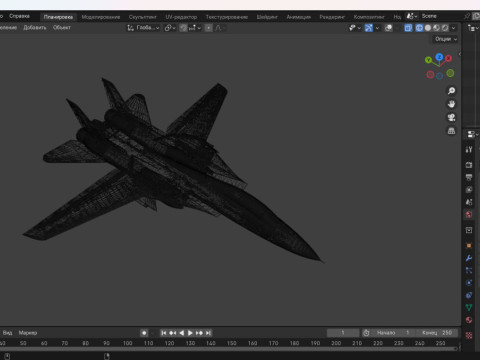Toggle auto keying record button
The height and width of the screenshot is (360, 480).
click(x=144, y=333)
